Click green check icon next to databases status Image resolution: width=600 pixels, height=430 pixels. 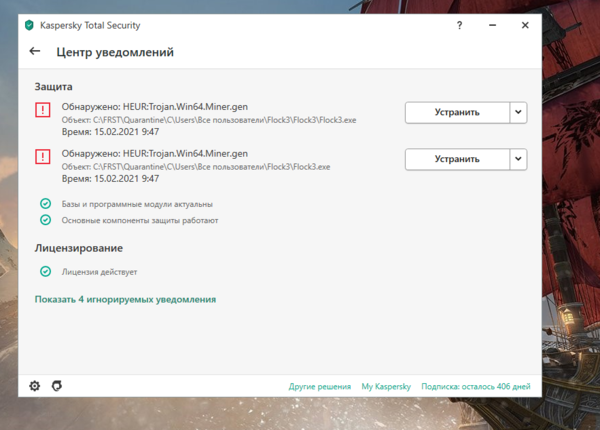click(x=46, y=204)
